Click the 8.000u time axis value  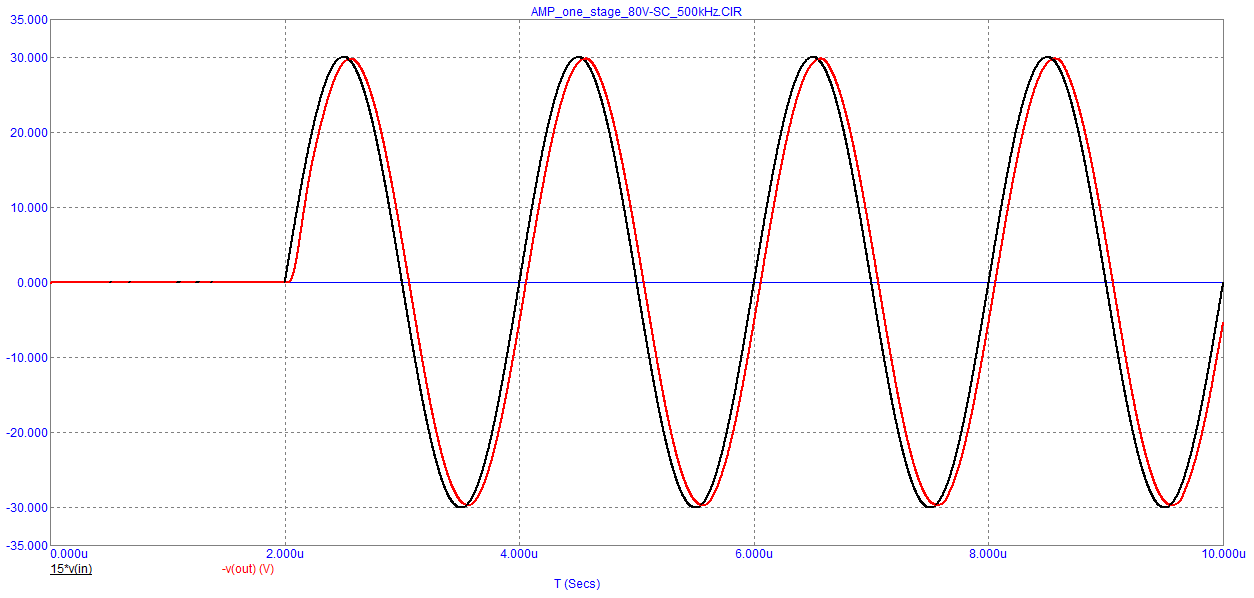point(988,553)
